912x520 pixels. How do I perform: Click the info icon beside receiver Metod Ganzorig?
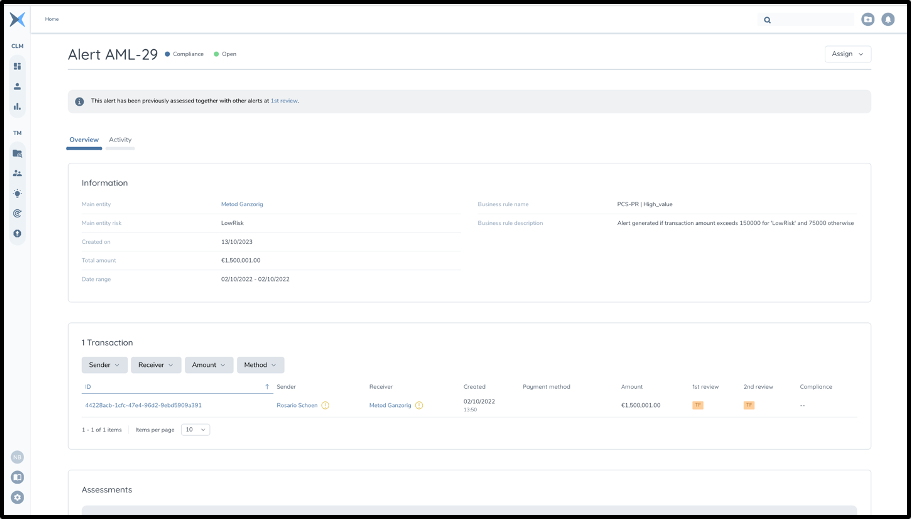[419, 405]
